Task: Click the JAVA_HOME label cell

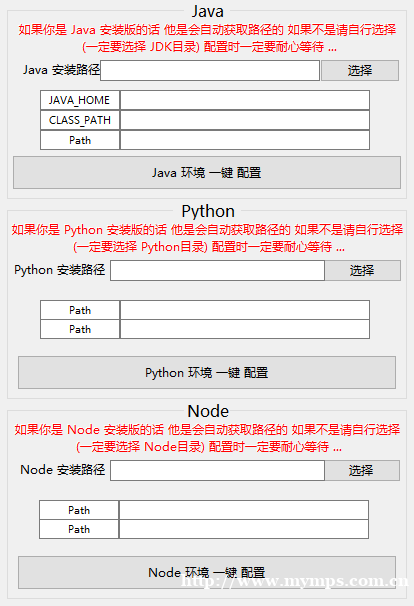Action: coord(80,100)
